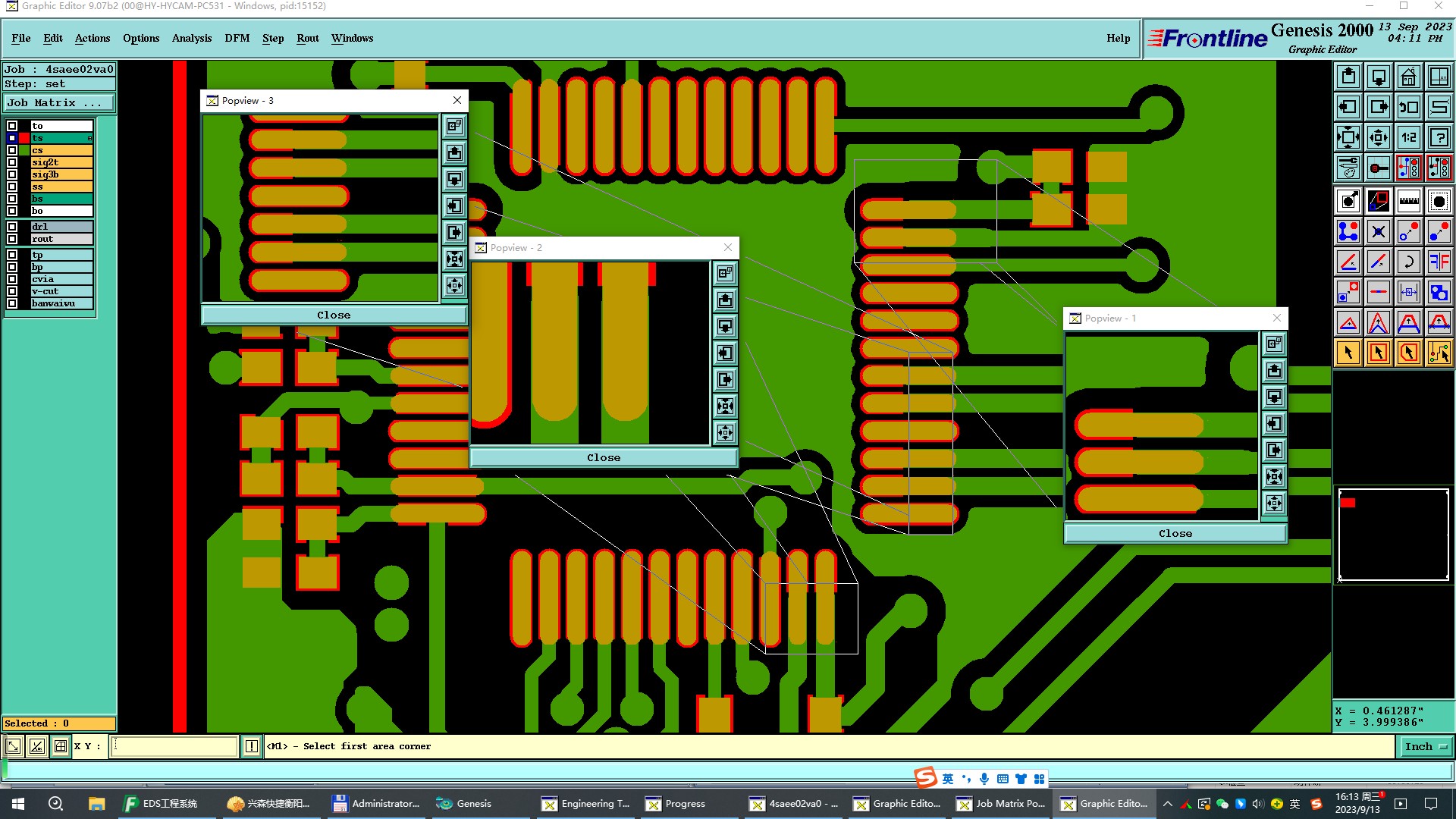Open the Inch units dropdown
The width and height of the screenshot is (1456, 819).
pyautogui.click(x=1425, y=746)
